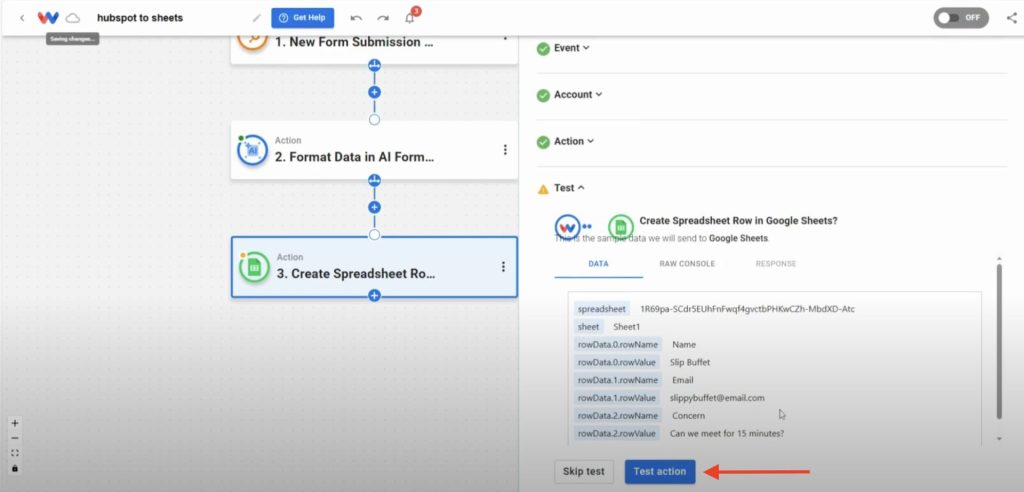Screen dimensions: 1024x492
Task: Click the scrollbar down arrow
Action: (x=999, y=439)
